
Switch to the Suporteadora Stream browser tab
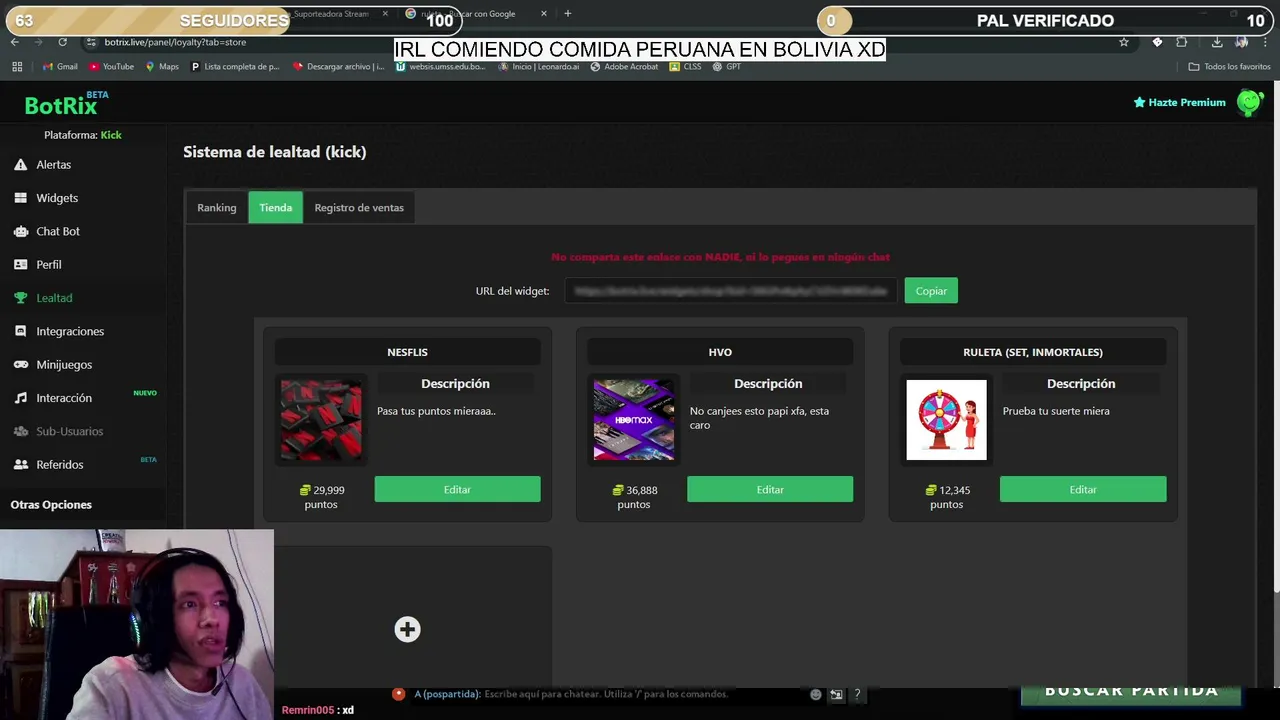click(330, 14)
